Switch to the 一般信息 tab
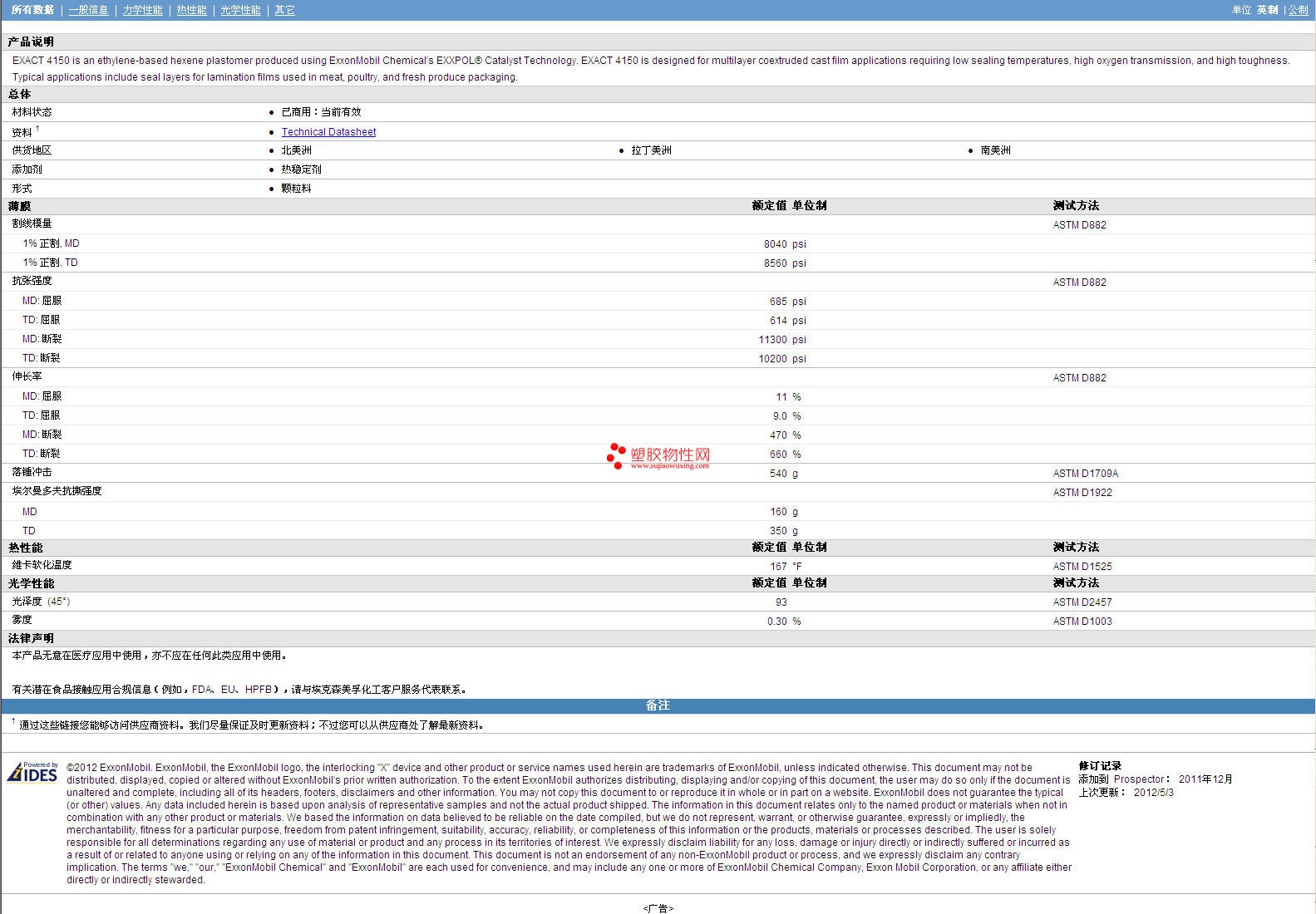The width and height of the screenshot is (1316, 914). (x=88, y=10)
